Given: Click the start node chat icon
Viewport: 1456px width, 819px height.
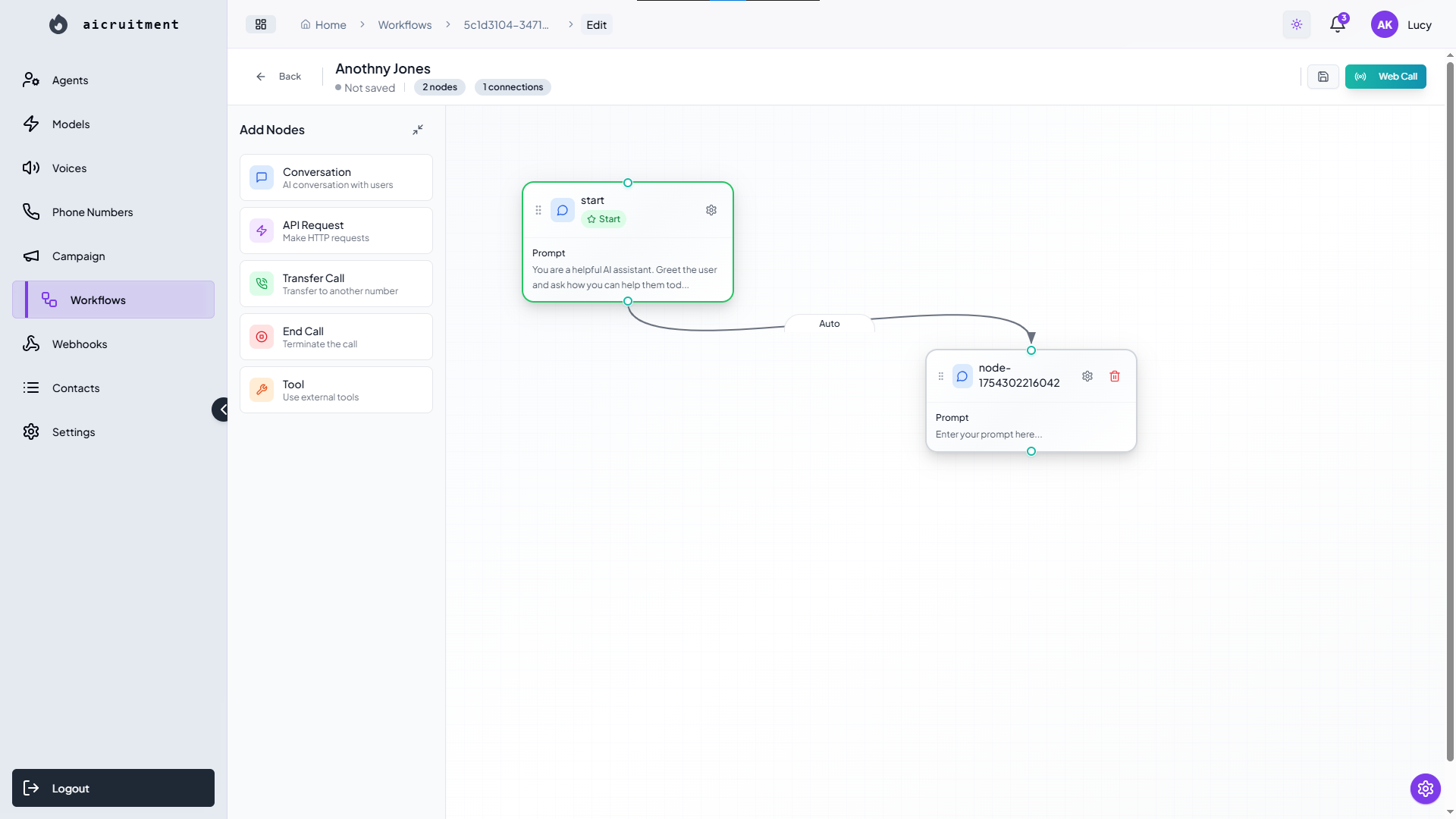Looking at the screenshot, I should [x=563, y=210].
